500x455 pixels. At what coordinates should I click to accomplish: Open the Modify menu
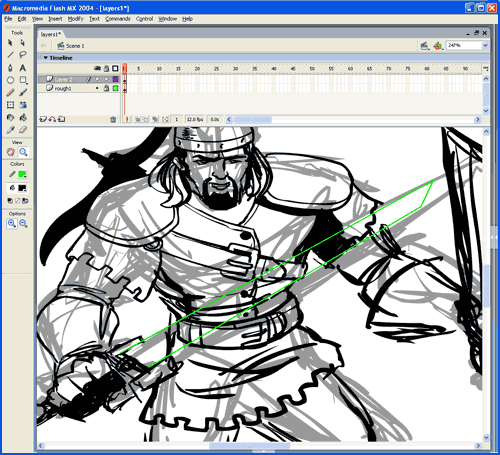pos(75,19)
